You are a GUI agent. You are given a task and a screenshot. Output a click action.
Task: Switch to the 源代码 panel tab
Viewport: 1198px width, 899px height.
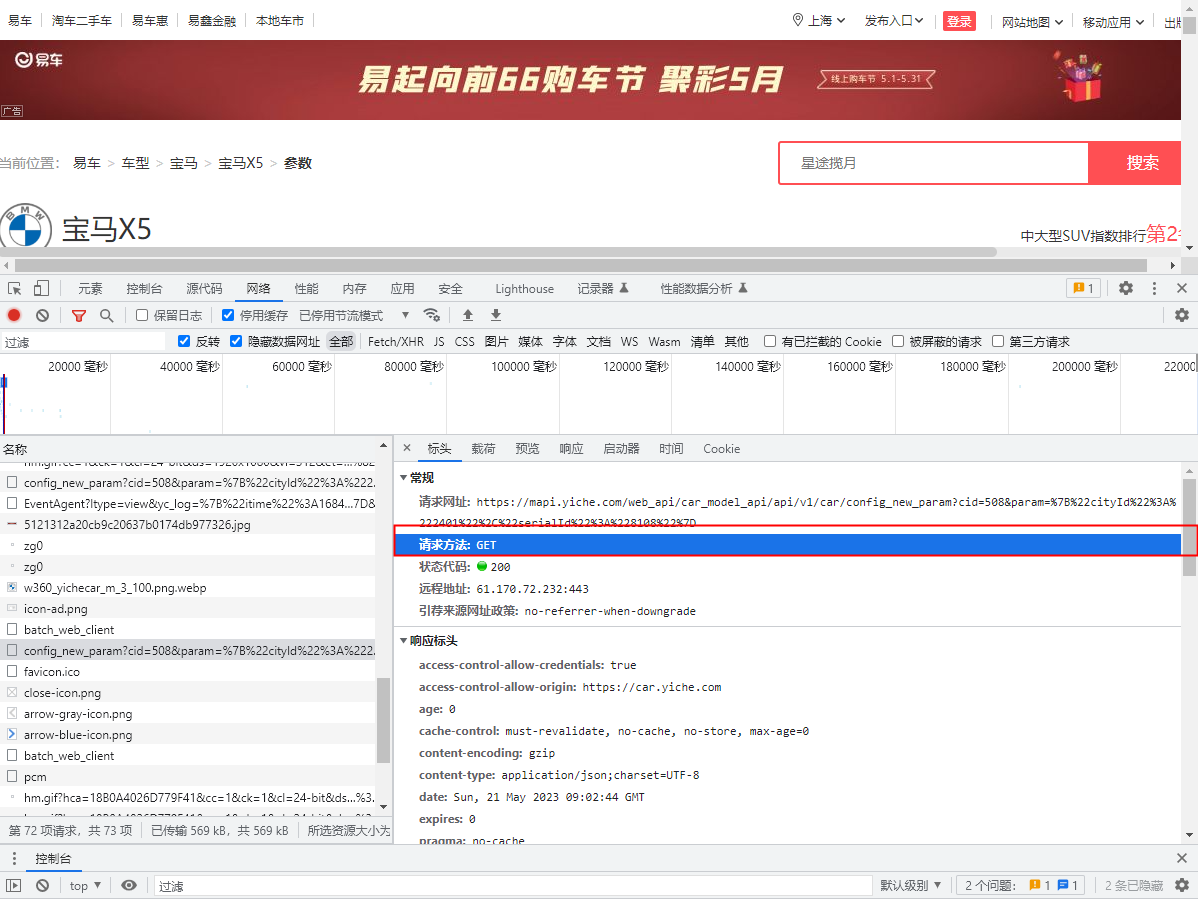pos(204,288)
